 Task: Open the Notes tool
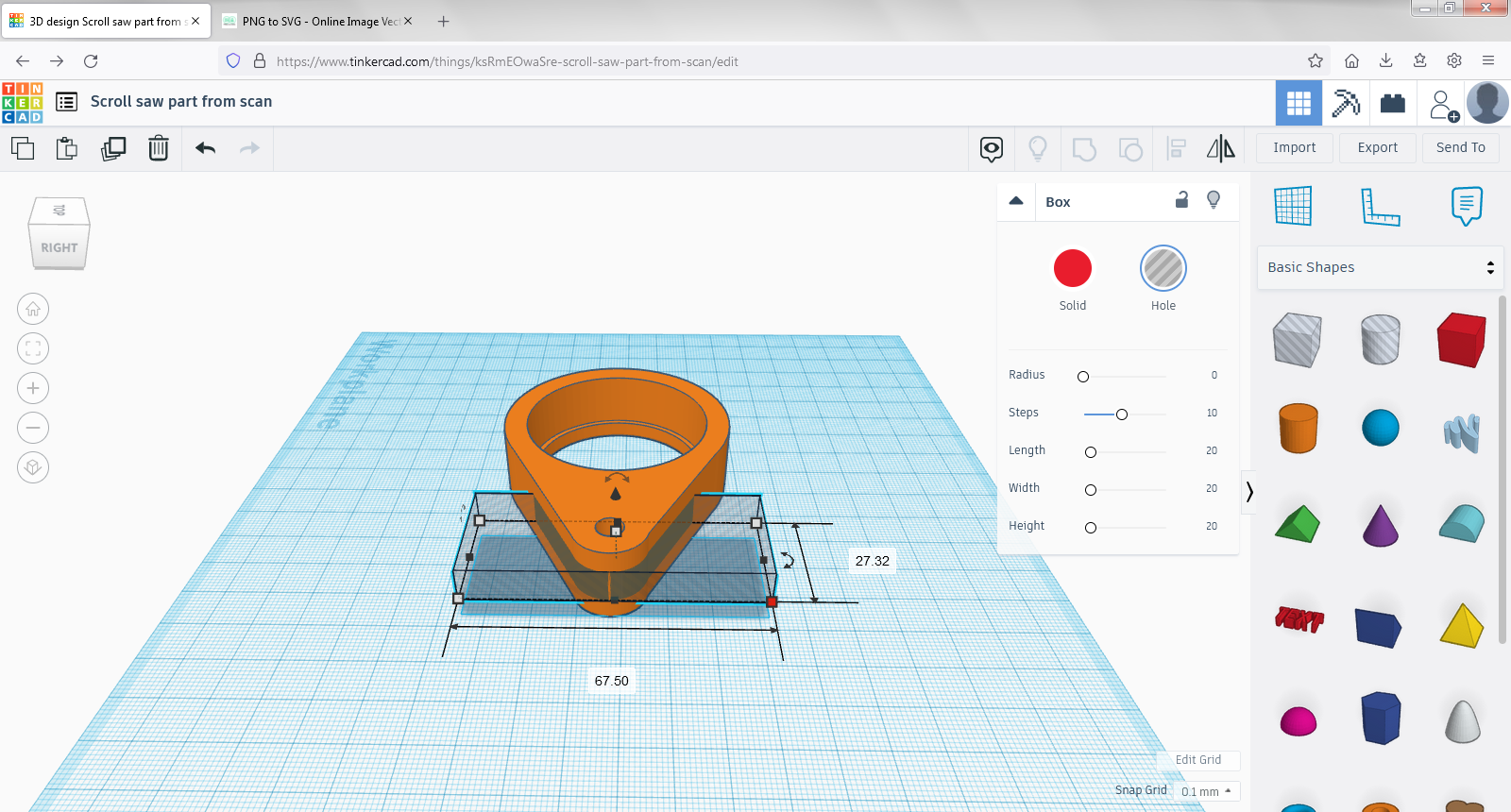point(1466,206)
